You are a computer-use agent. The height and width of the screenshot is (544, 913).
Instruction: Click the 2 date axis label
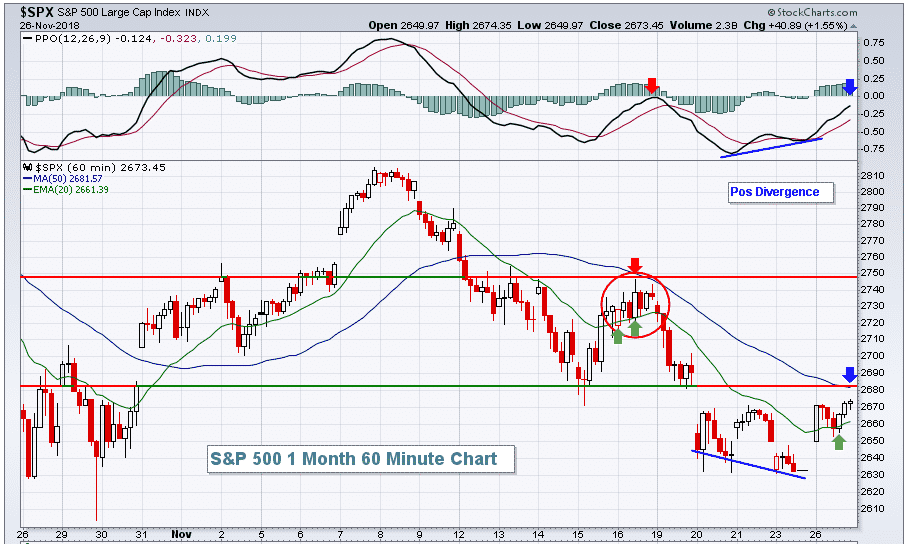click(x=221, y=534)
